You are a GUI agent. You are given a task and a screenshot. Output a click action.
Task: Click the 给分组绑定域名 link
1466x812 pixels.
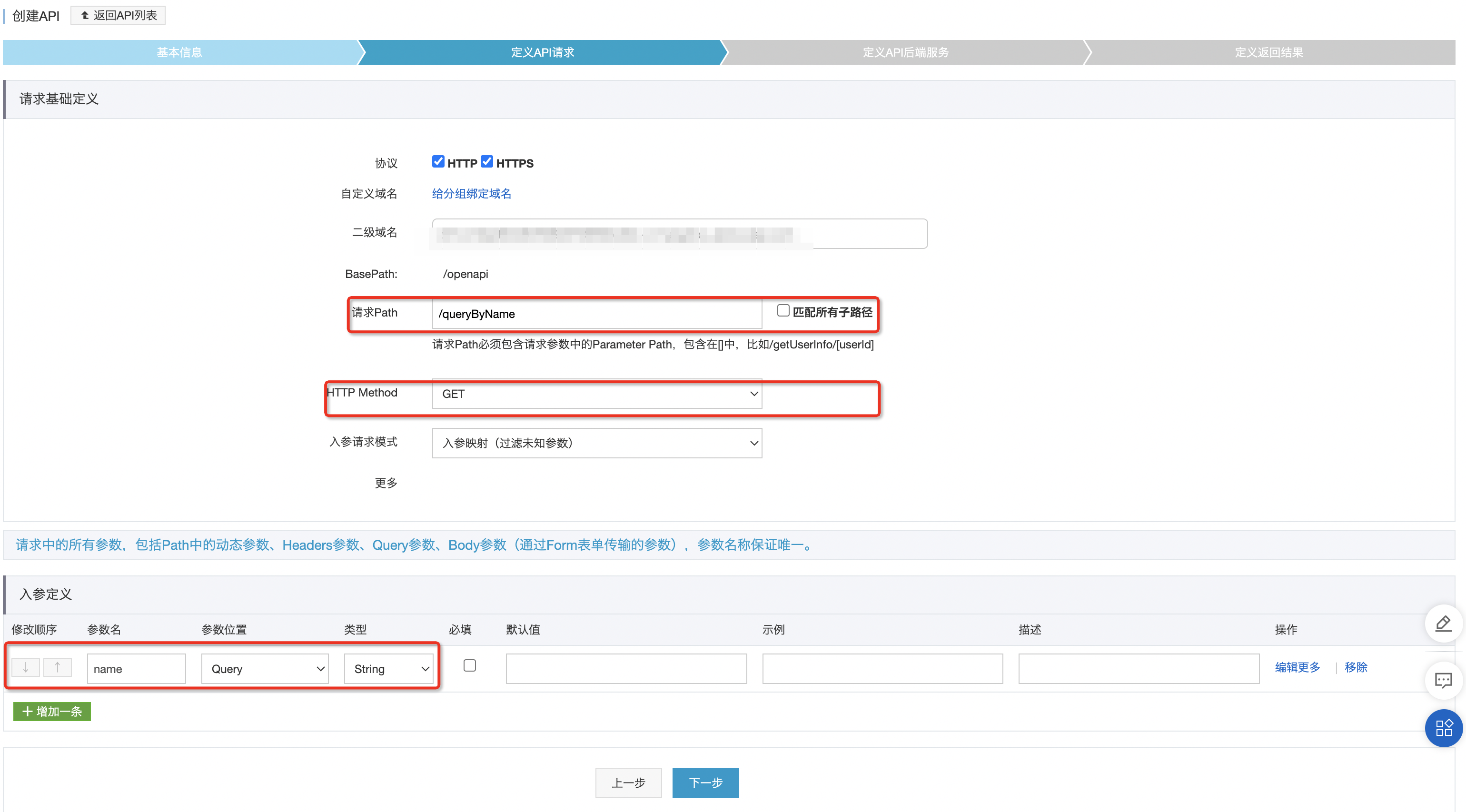[471, 193]
